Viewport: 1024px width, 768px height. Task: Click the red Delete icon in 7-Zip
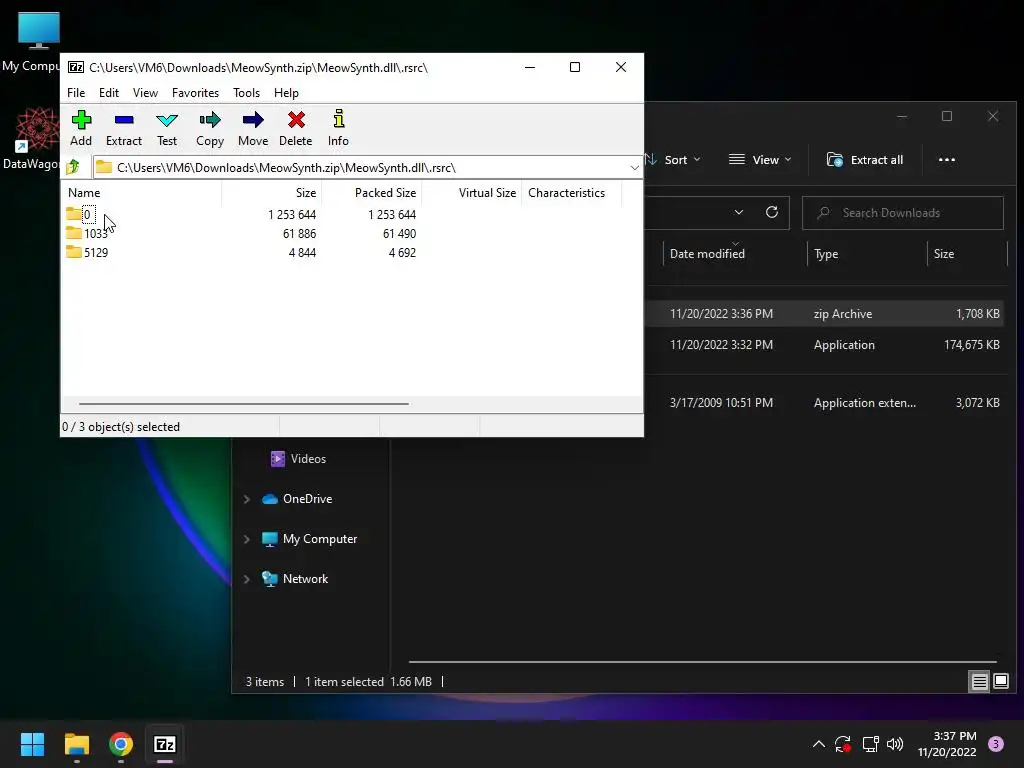click(x=296, y=128)
